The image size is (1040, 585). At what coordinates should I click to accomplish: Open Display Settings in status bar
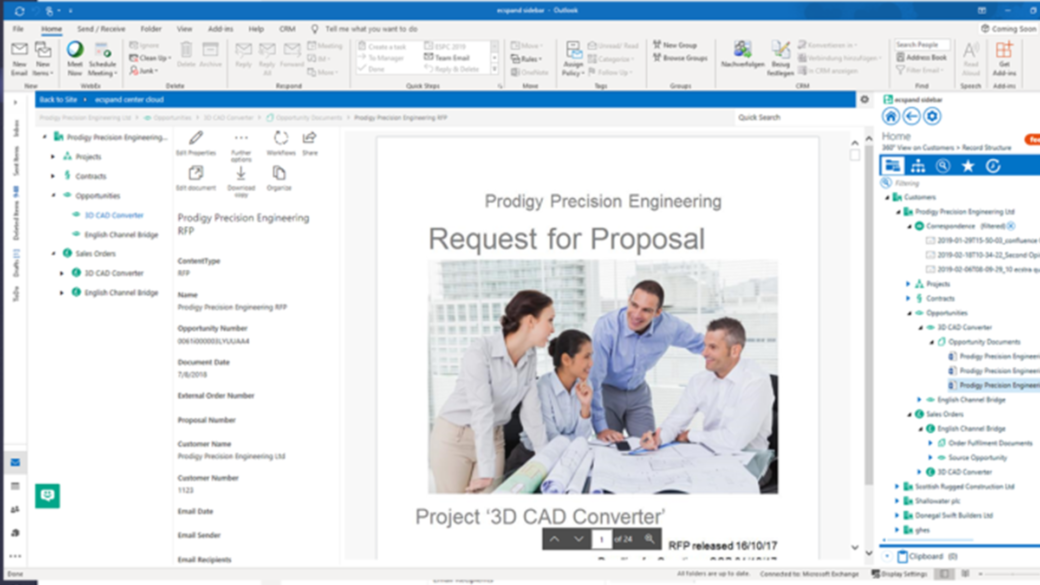[x=899, y=574]
